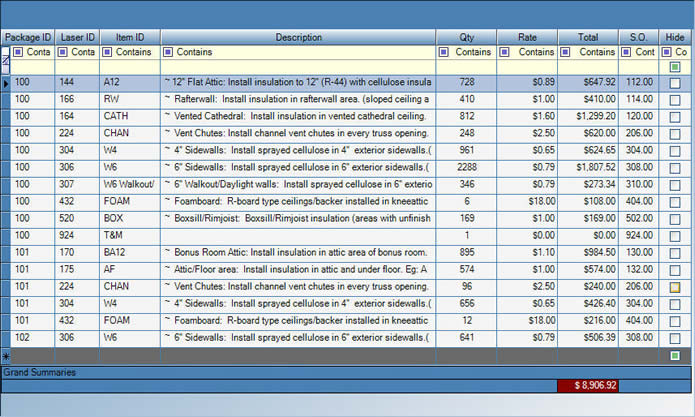The width and height of the screenshot is (695, 417).
Task: Click Package ID cell '102'
Action: [32, 338]
